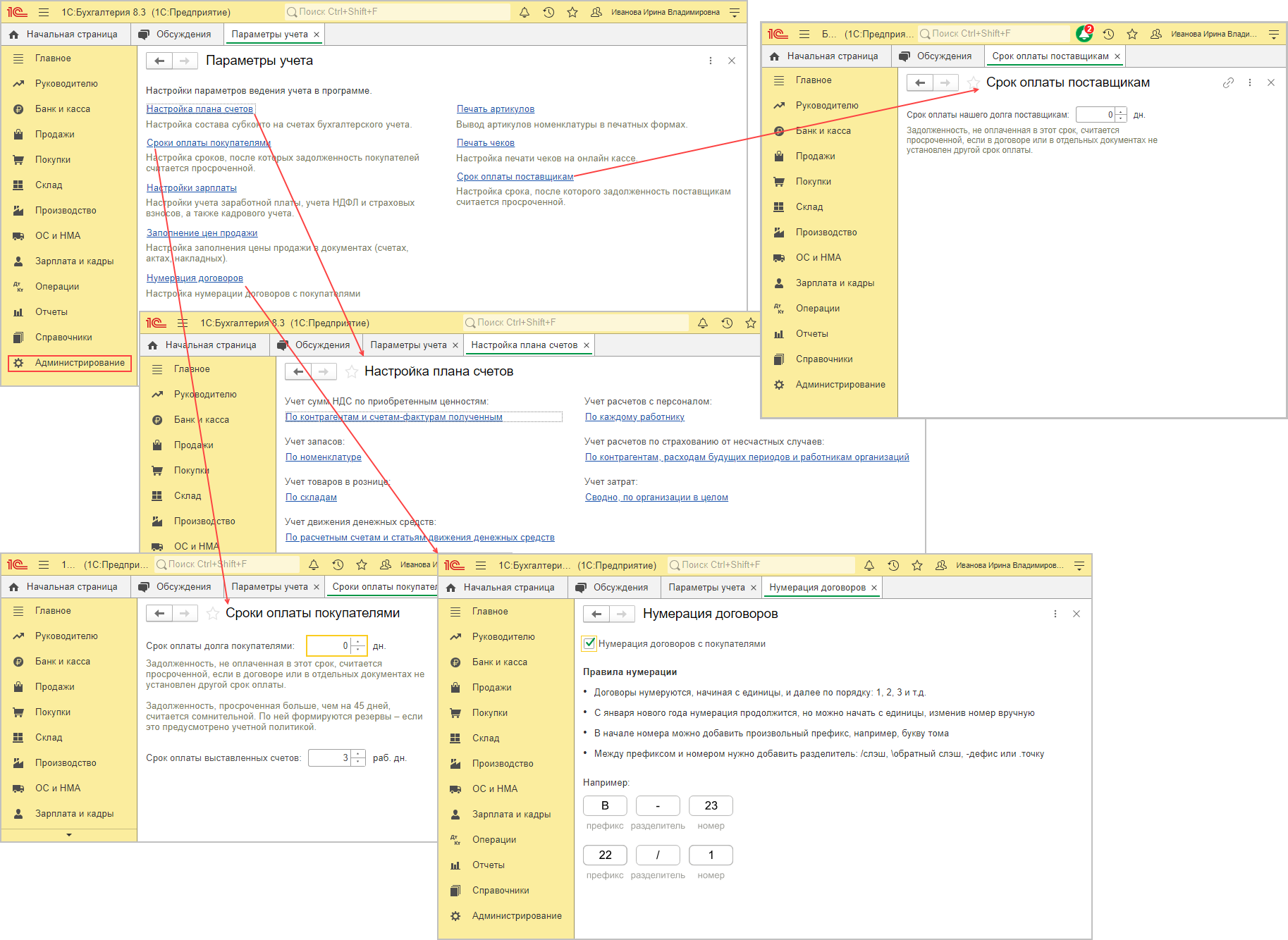Select prefix В example button

(605, 806)
